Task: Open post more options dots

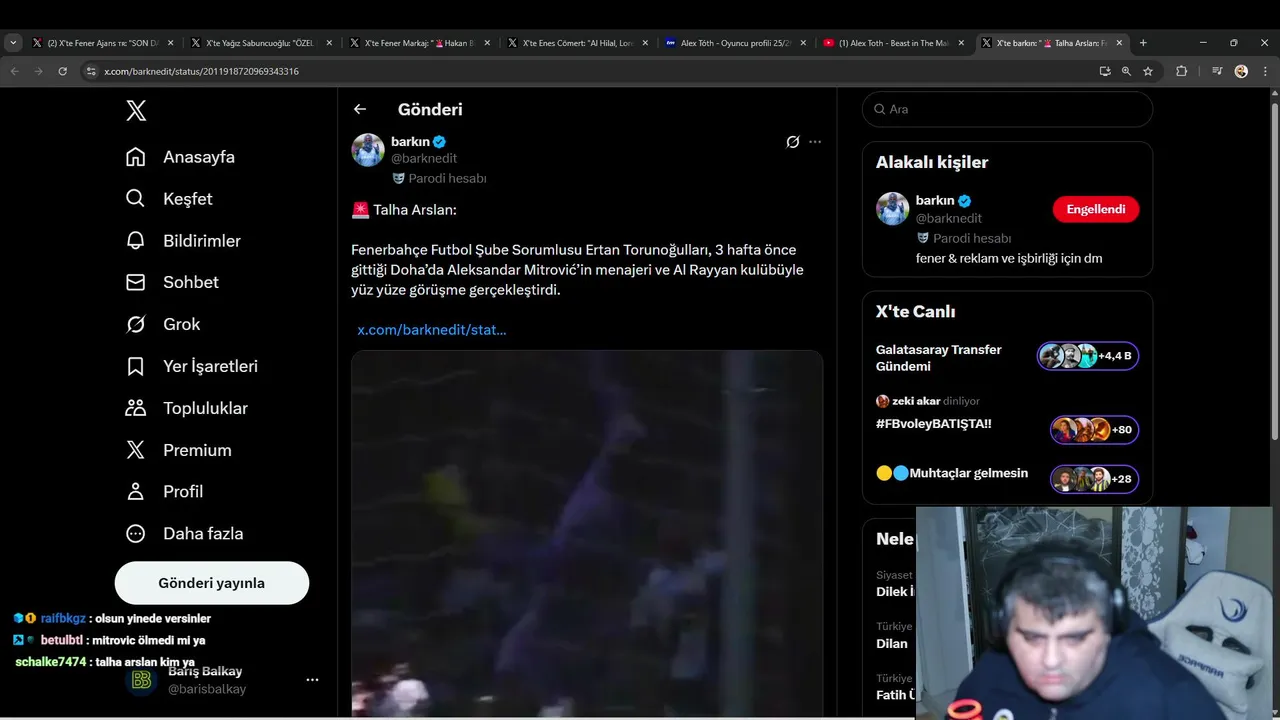Action: tap(815, 142)
